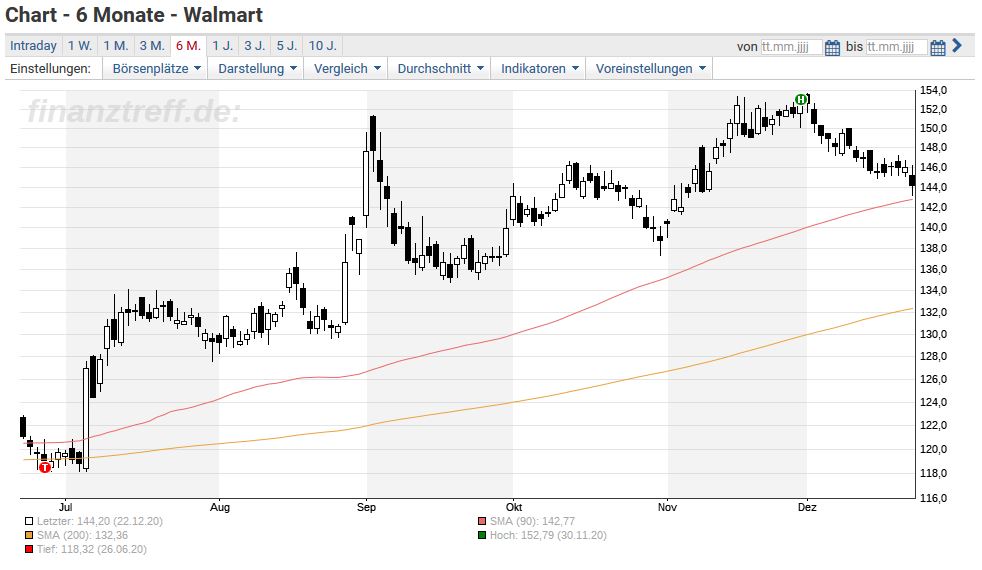This screenshot has width=982, height=570.
Task: Select the 1 M. time range tab
Action: 116,46
